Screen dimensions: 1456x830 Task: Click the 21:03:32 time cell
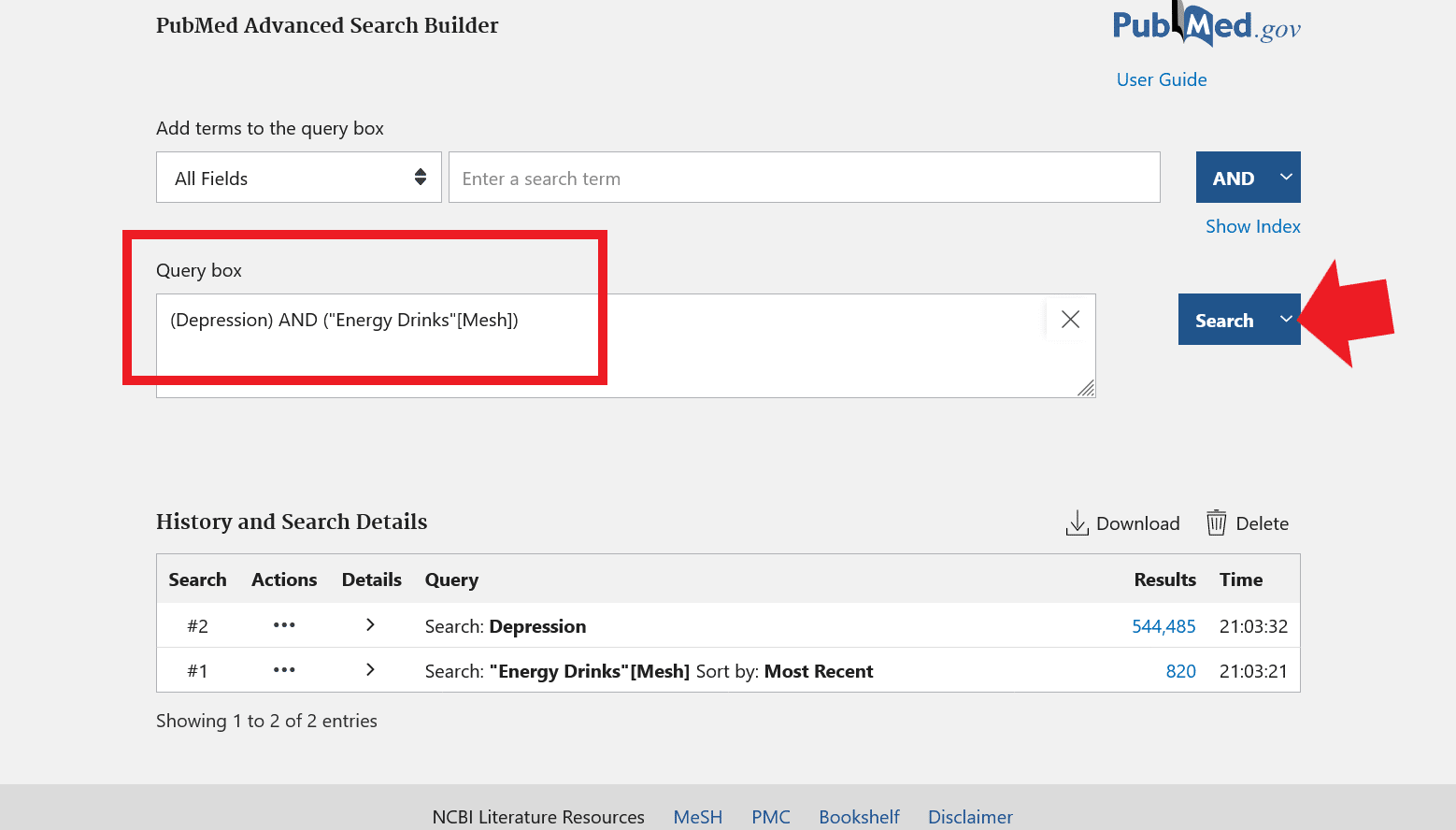(x=1253, y=626)
